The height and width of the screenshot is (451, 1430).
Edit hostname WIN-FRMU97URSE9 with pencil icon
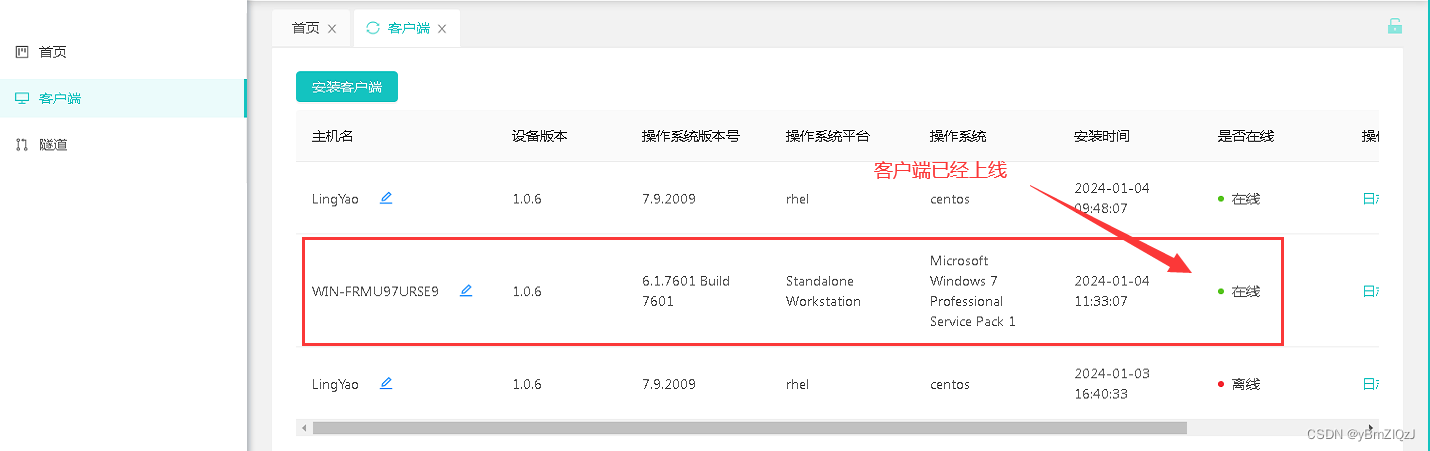(x=466, y=291)
